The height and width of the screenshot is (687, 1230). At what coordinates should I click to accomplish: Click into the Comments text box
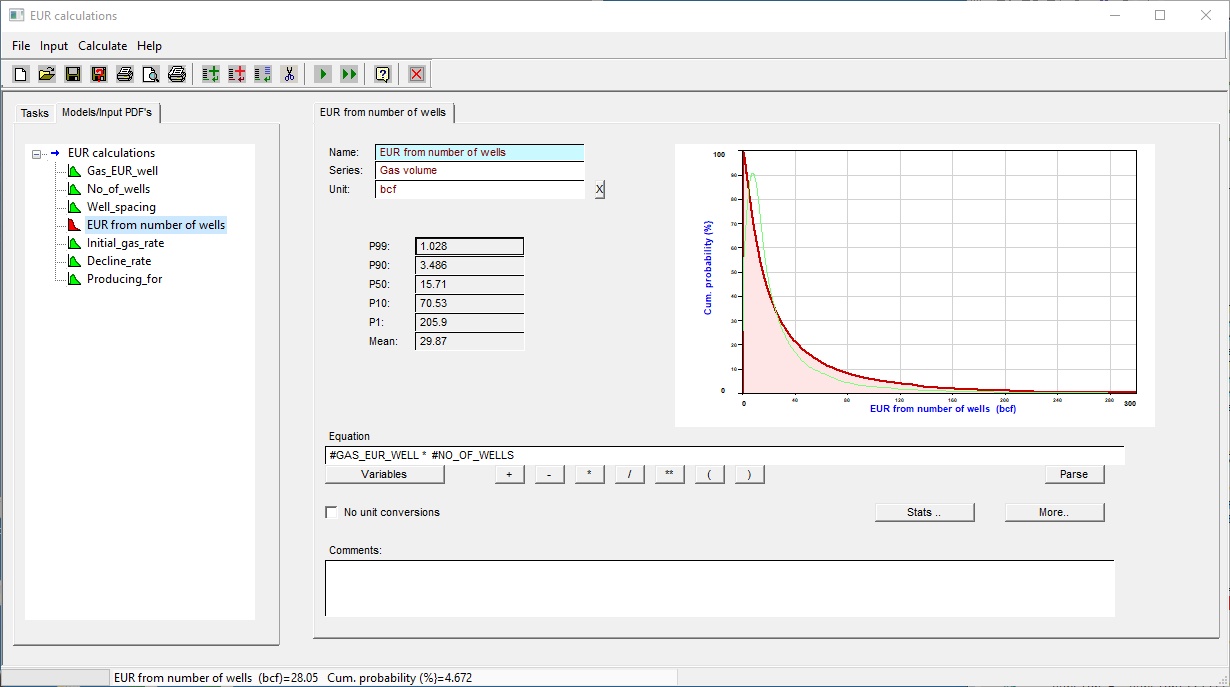(x=719, y=588)
